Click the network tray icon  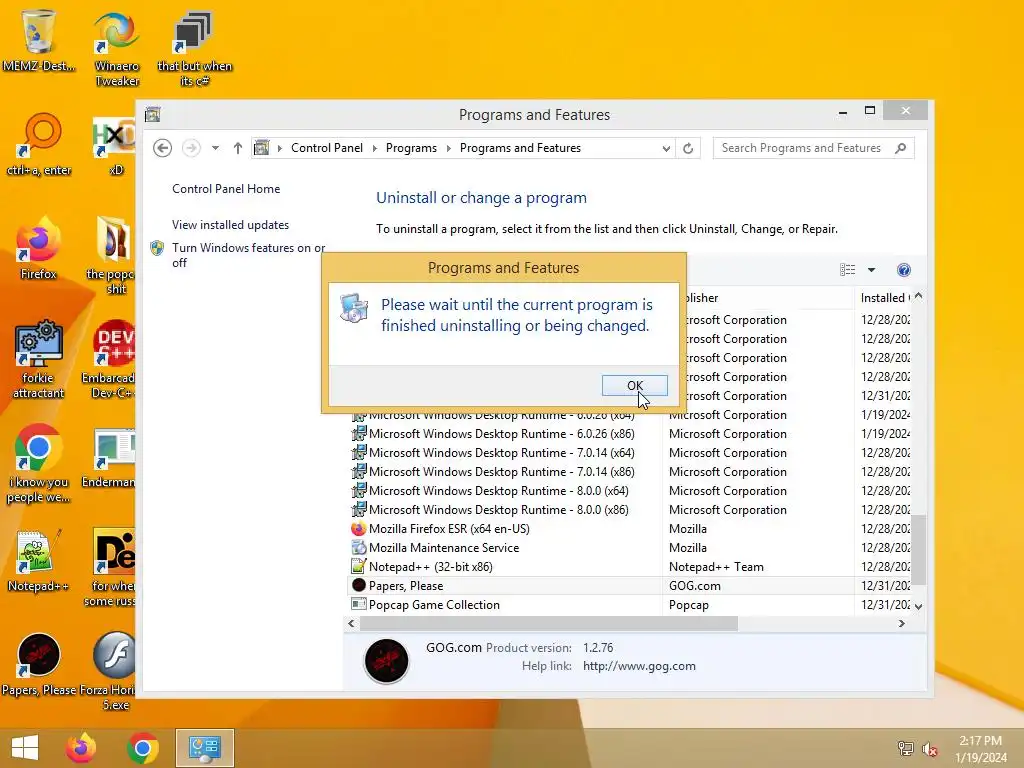pyautogui.click(x=905, y=748)
